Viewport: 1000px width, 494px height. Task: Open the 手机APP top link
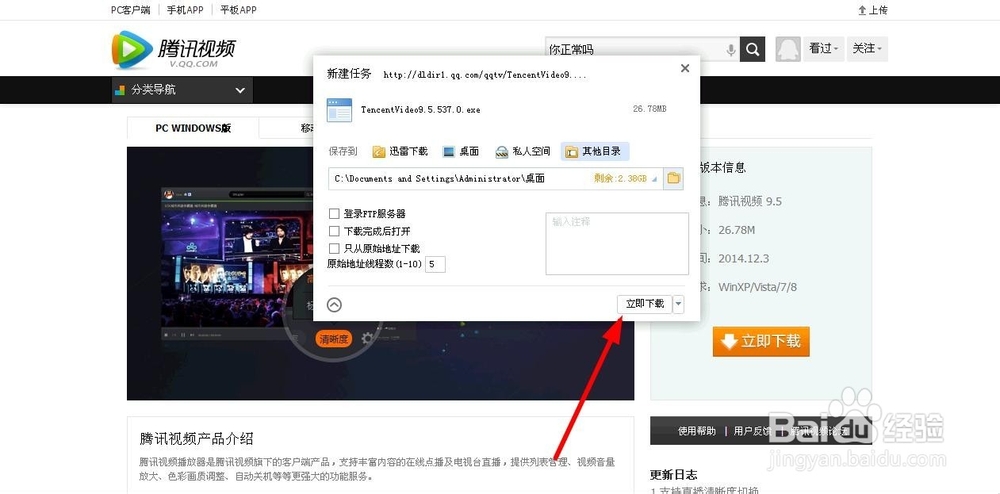pyautogui.click(x=185, y=10)
